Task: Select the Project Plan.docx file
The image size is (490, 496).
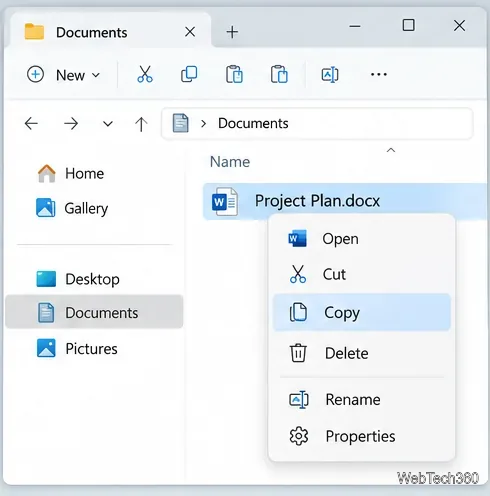Action: 346,201
